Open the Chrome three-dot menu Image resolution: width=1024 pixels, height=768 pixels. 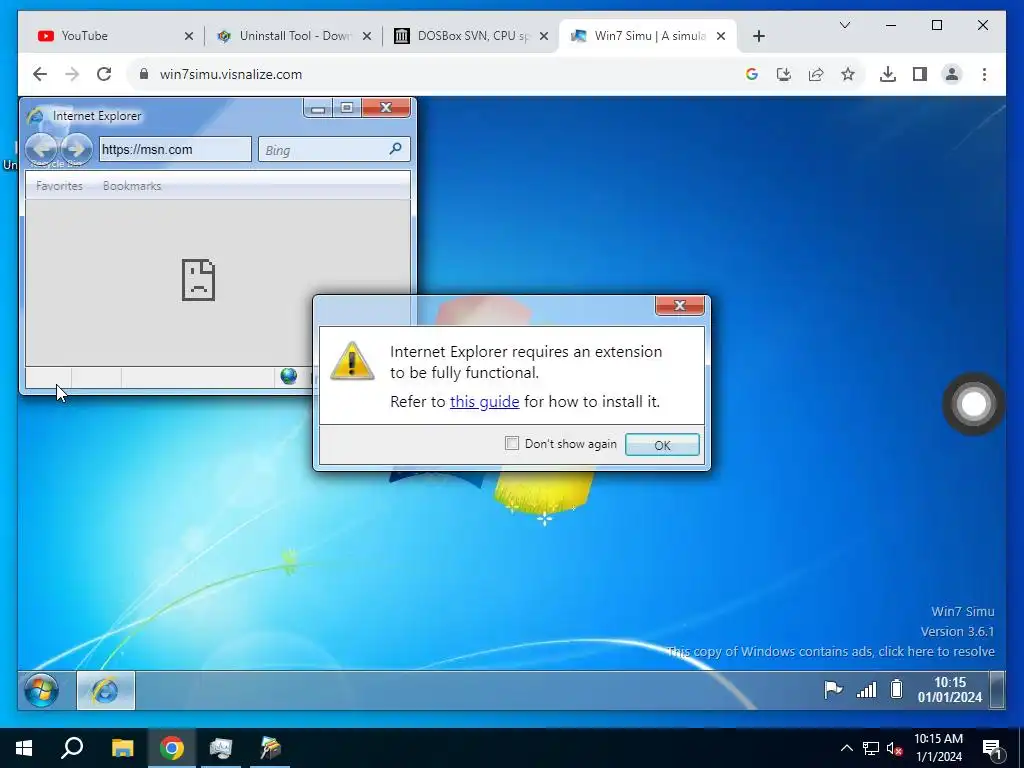pyautogui.click(x=984, y=74)
